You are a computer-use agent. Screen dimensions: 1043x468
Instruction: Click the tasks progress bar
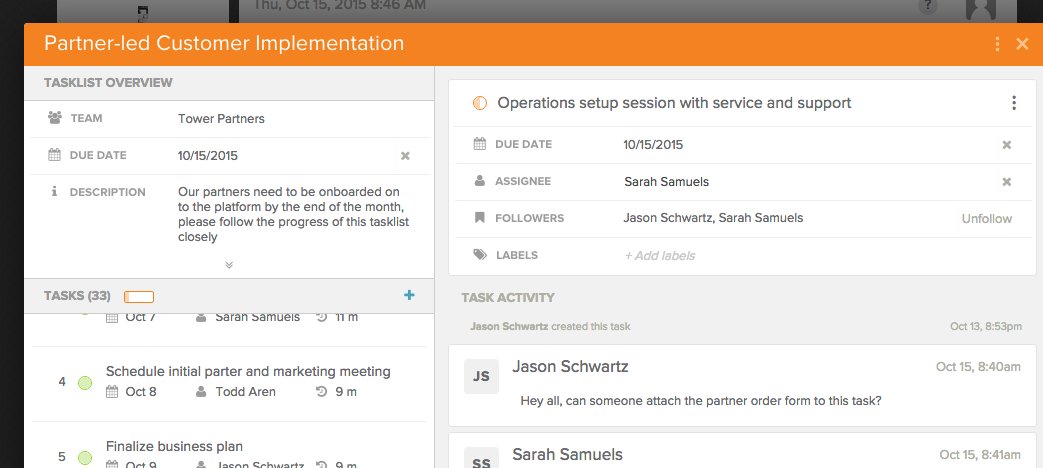139,296
